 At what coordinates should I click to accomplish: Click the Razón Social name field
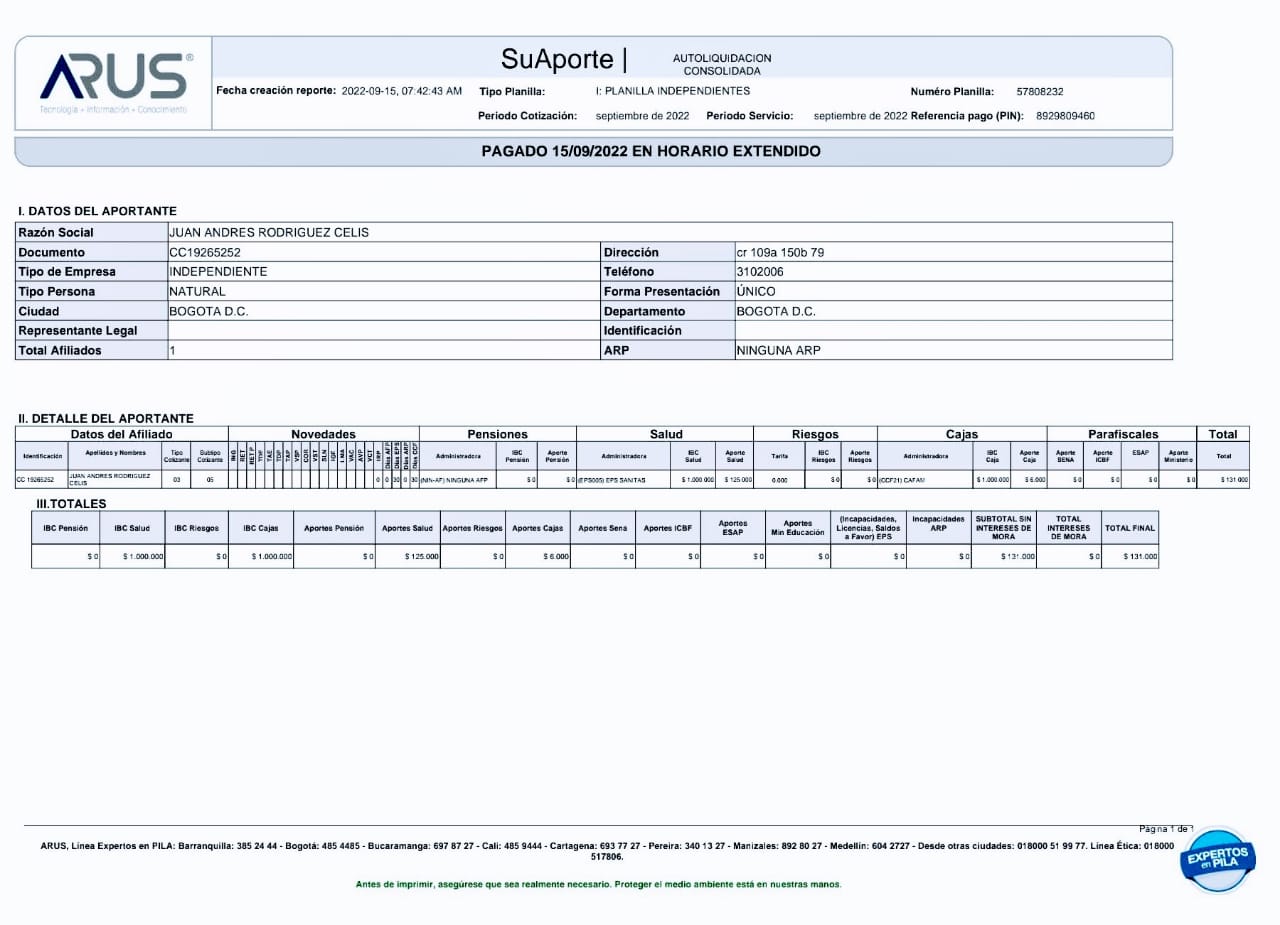click(269, 232)
